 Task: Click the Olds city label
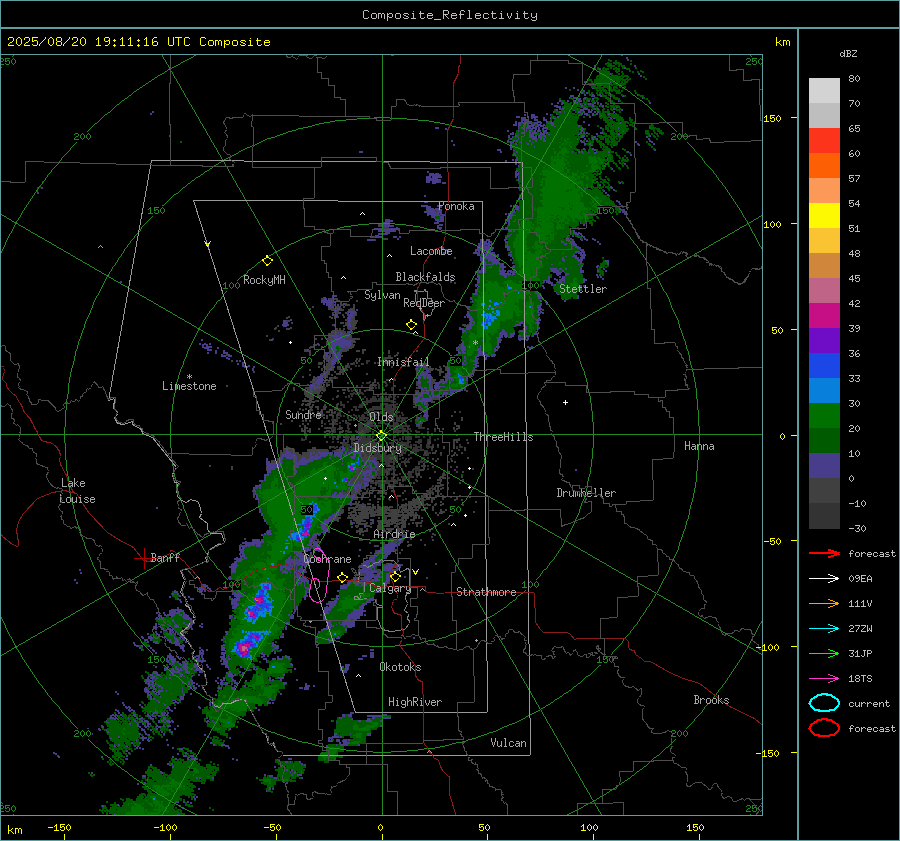click(x=381, y=417)
